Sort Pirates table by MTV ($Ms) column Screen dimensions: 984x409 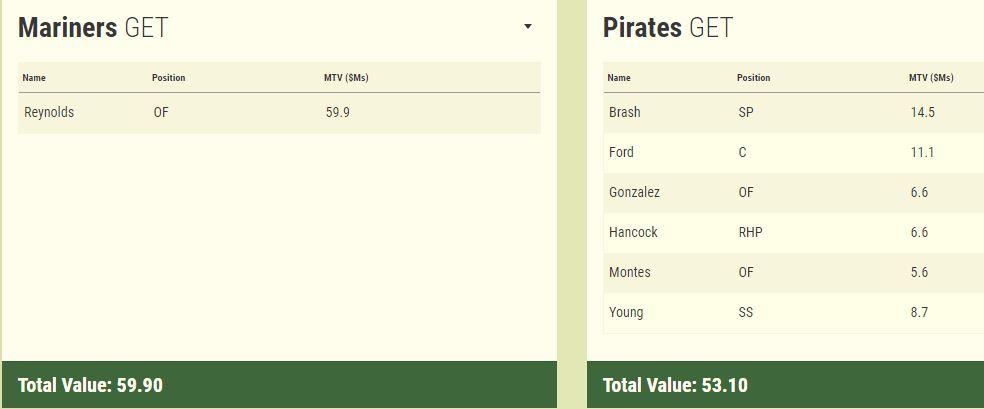930,78
